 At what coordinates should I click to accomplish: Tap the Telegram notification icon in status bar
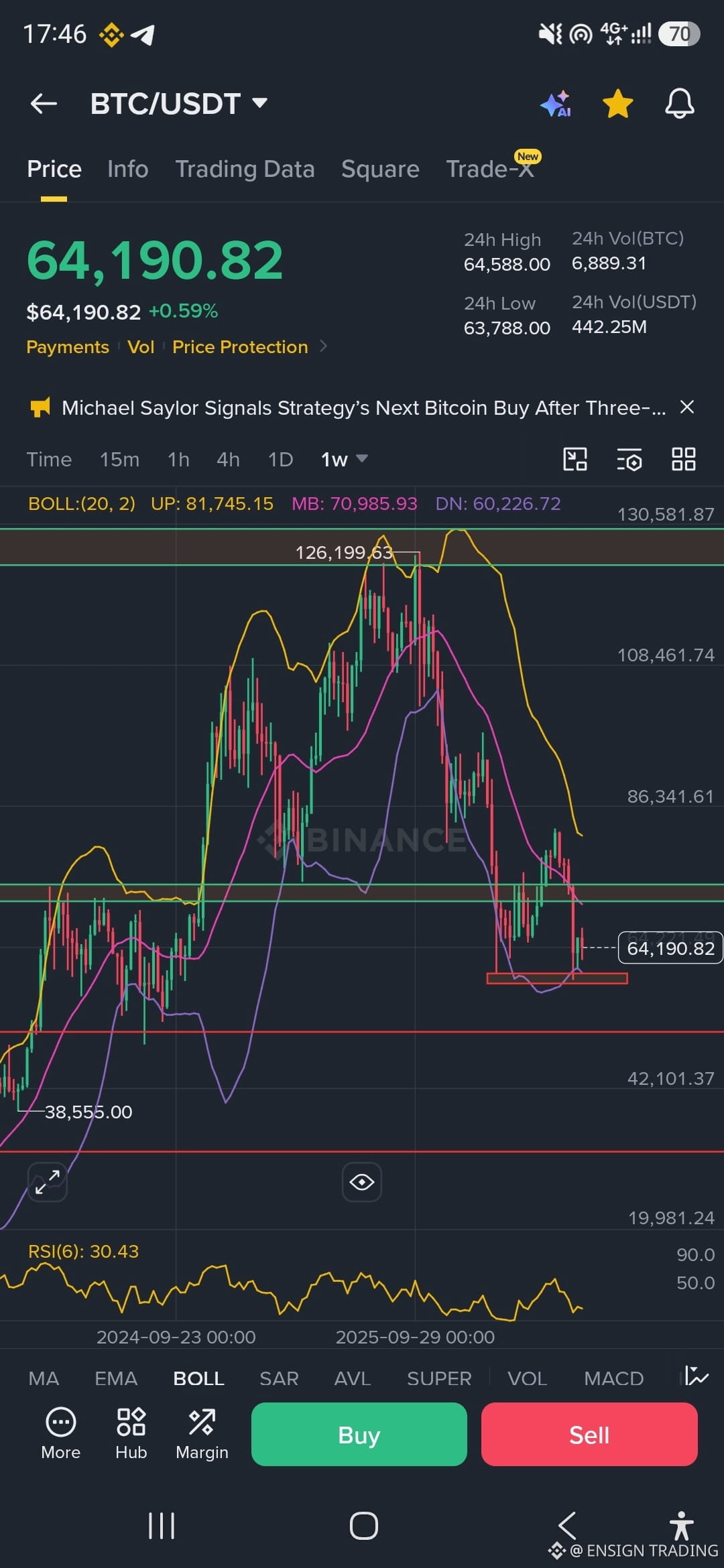click(x=143, y=35)
